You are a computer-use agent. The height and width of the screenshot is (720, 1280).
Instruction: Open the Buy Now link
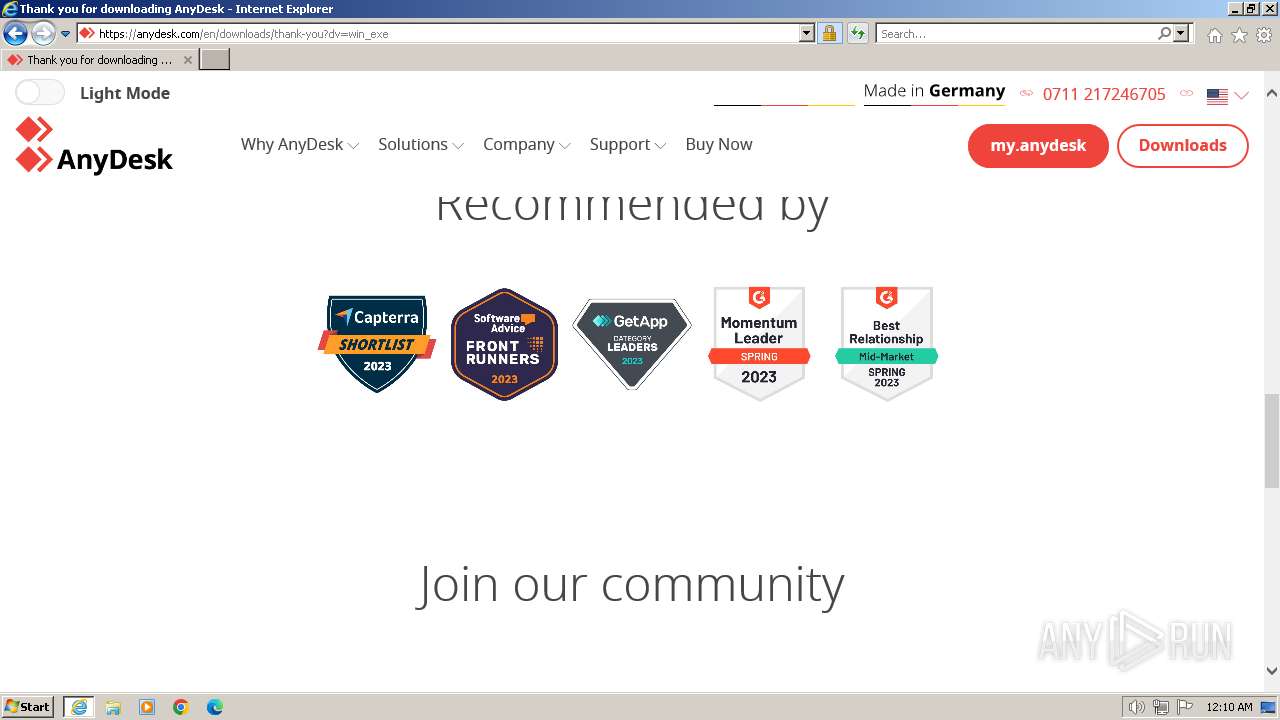click(x=719, y=144)
